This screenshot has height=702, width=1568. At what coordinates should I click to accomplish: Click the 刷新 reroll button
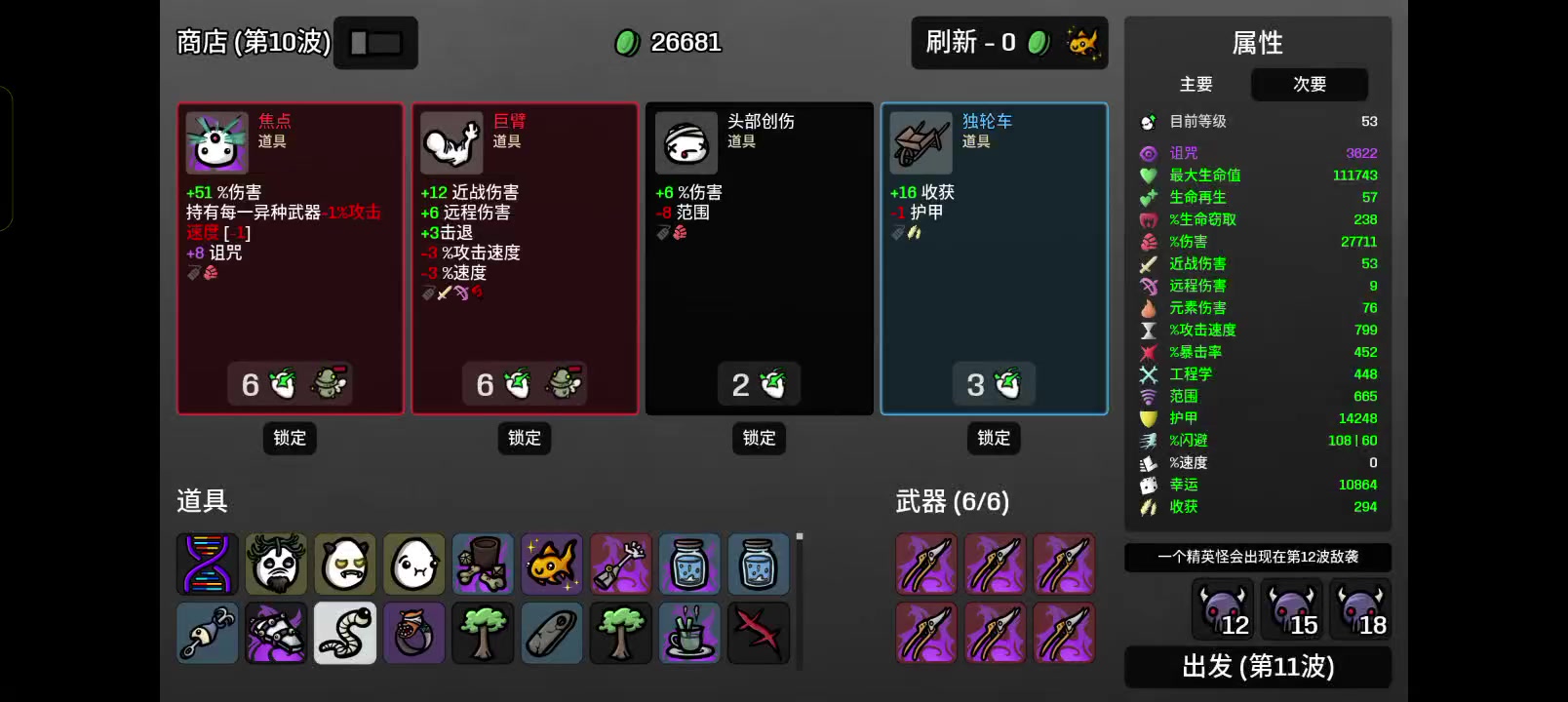[1009, 43]
